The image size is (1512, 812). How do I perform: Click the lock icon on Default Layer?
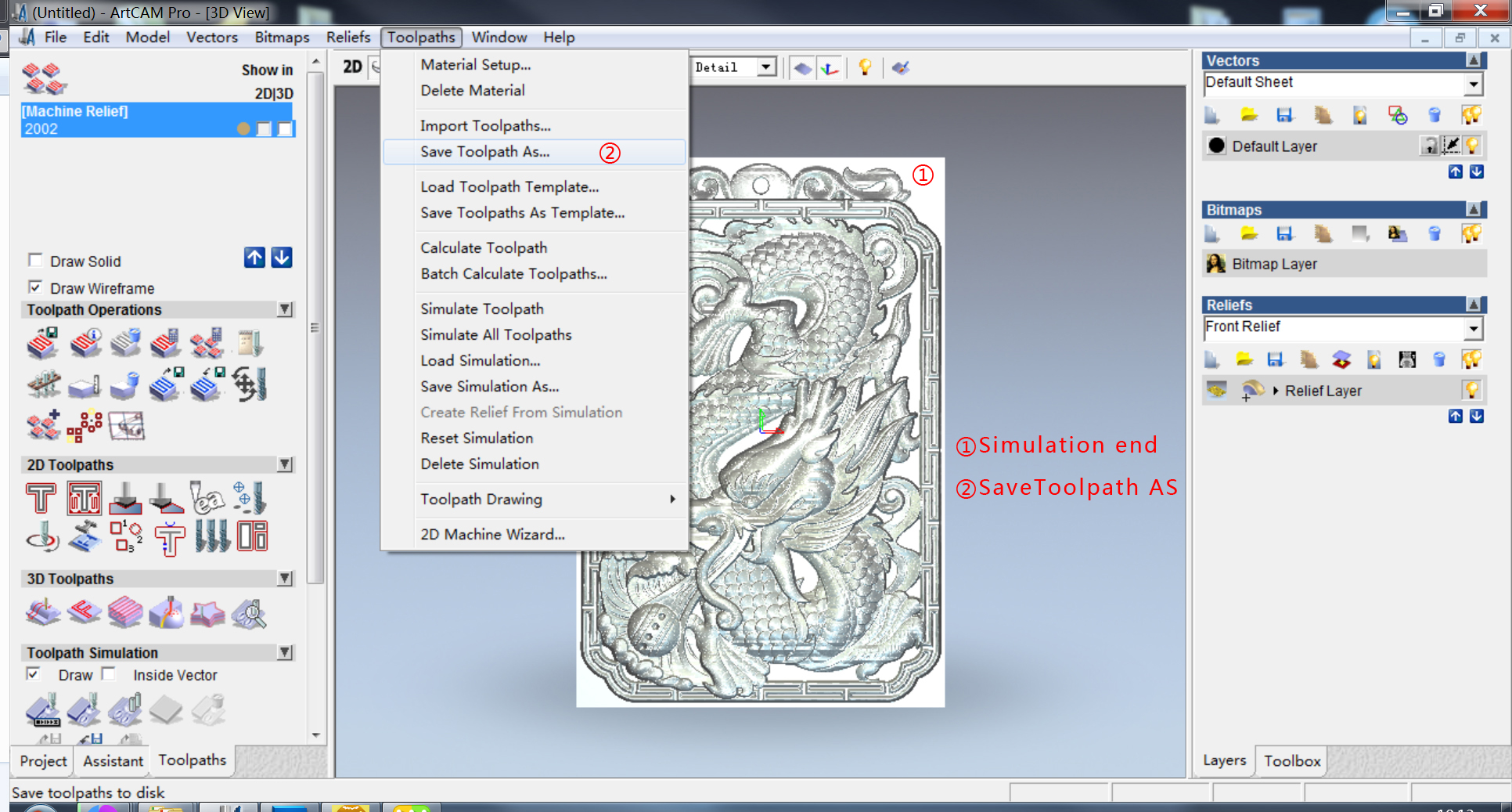point(1430,146)
